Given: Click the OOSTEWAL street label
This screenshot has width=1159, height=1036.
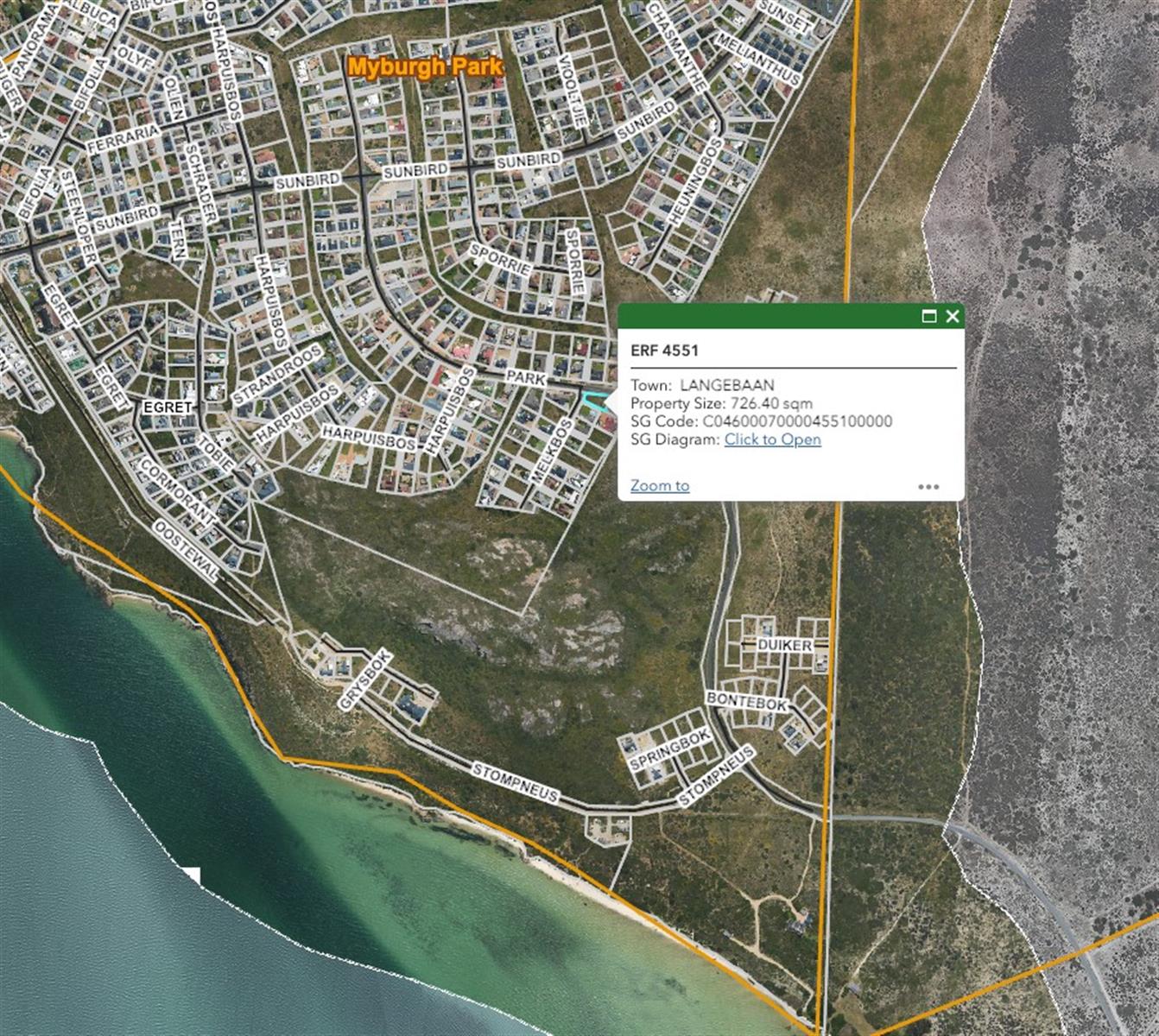Looking at the screenshot, I should coord(186,551).
